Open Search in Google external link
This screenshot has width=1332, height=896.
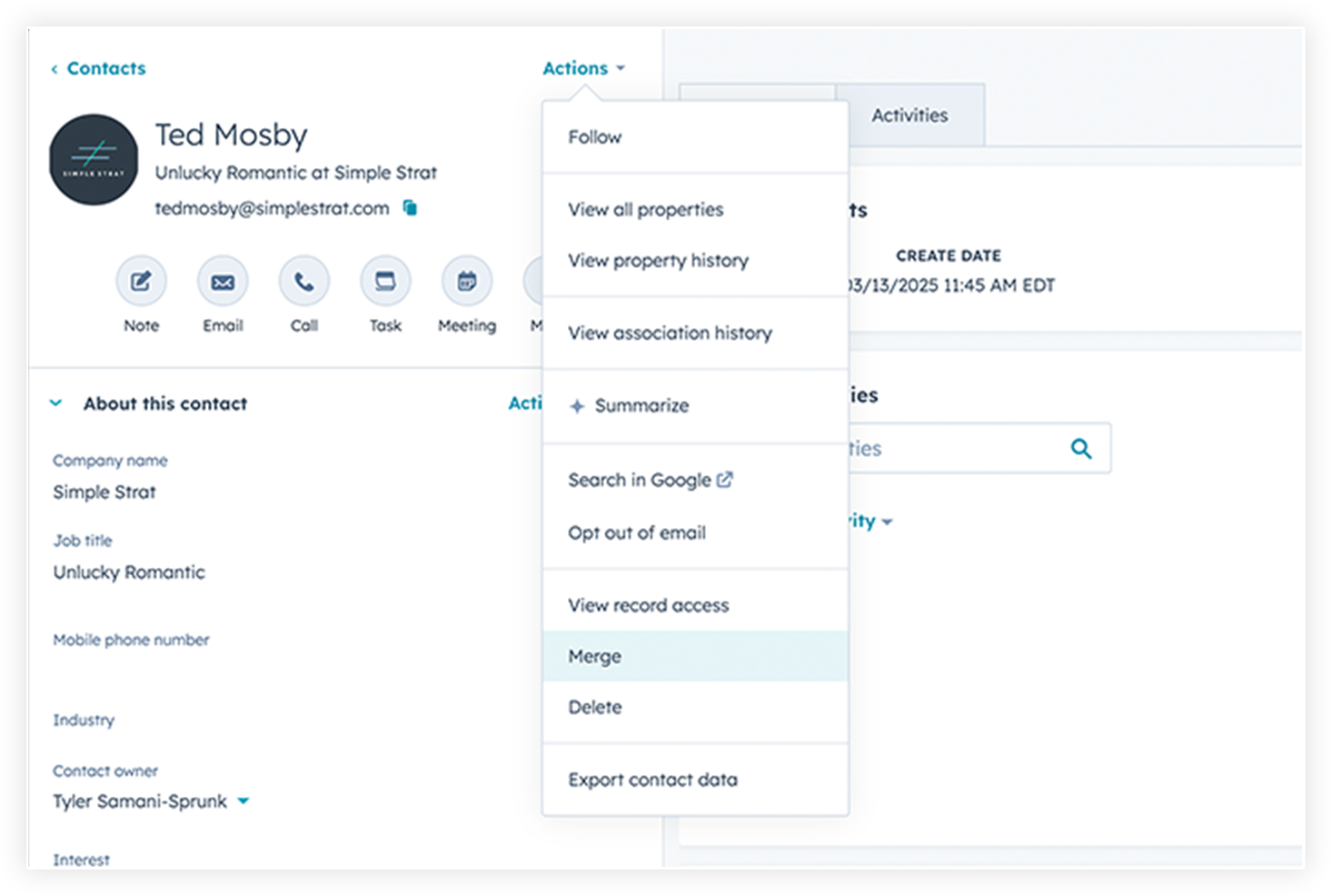coord(651,479)
